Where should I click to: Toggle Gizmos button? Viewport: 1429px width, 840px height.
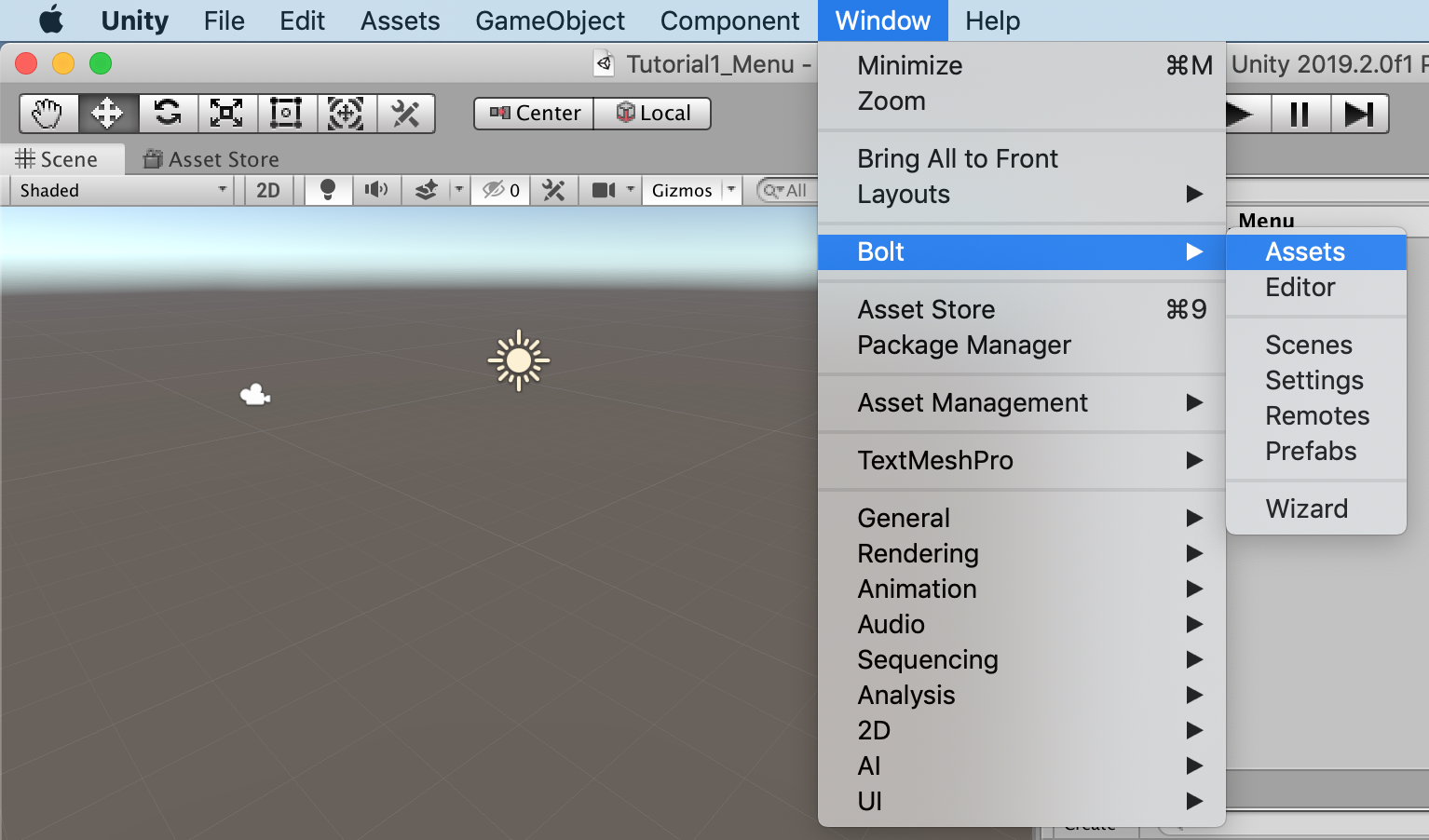click(682, 190)
